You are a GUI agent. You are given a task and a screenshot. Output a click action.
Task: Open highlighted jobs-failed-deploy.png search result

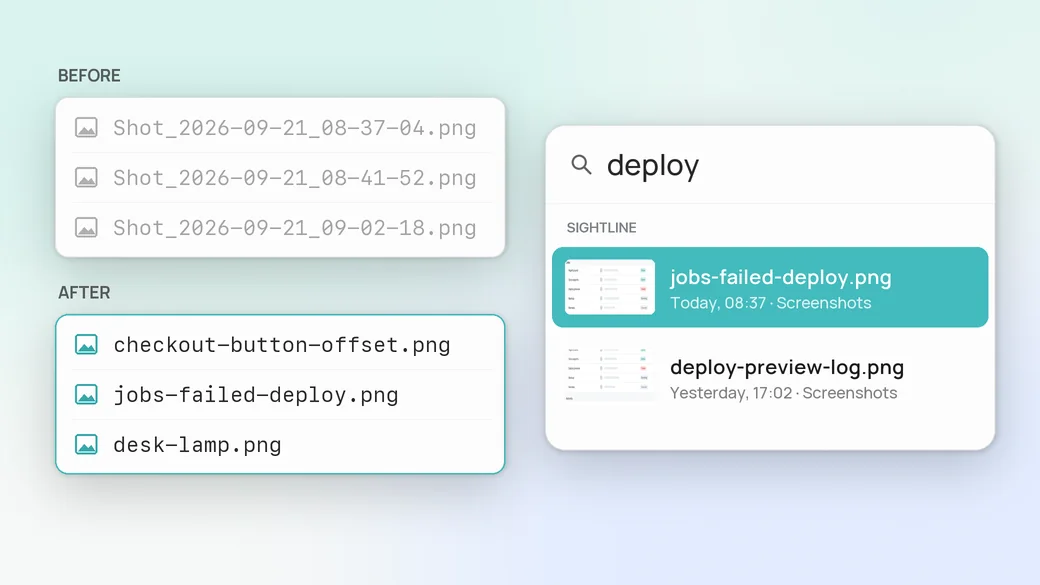pos(770,287)
